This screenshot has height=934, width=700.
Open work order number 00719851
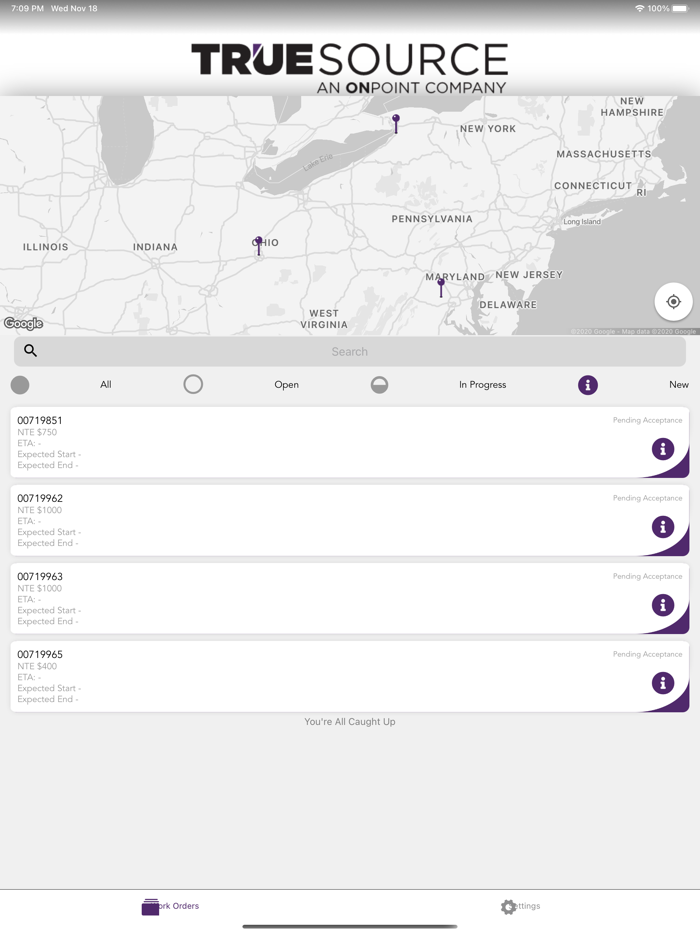point(40,421)
